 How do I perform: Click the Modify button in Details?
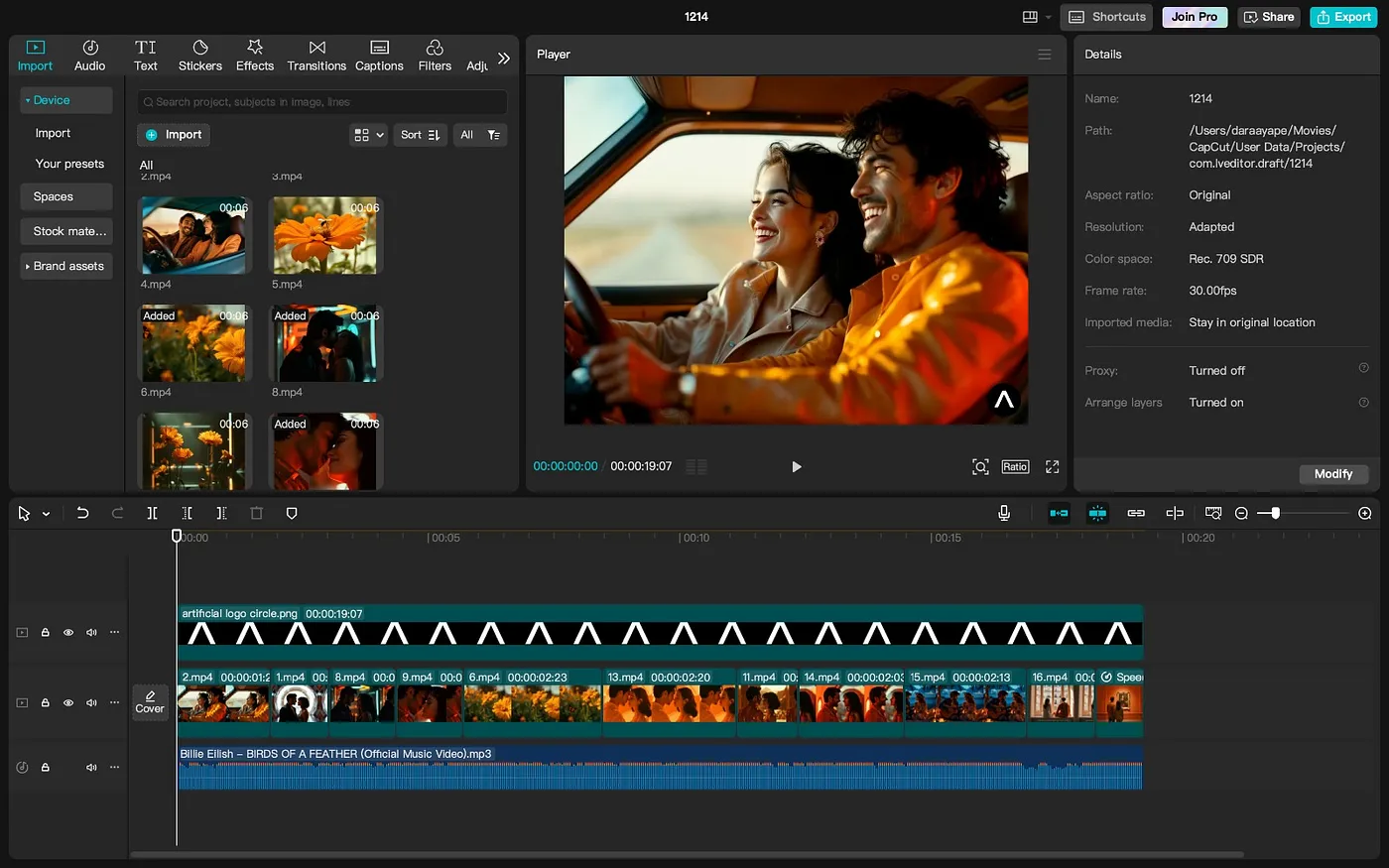click(1333, 474)
